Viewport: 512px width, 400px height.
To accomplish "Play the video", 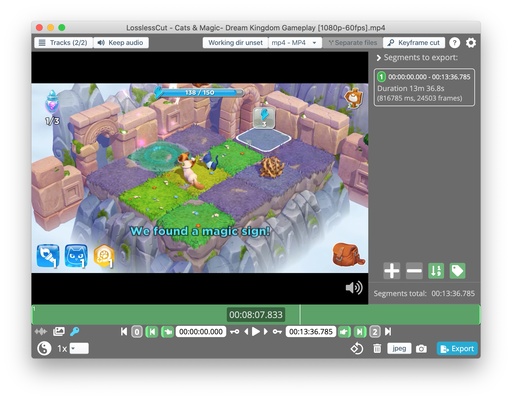I will pyautogui.click(x=256, y=332).
